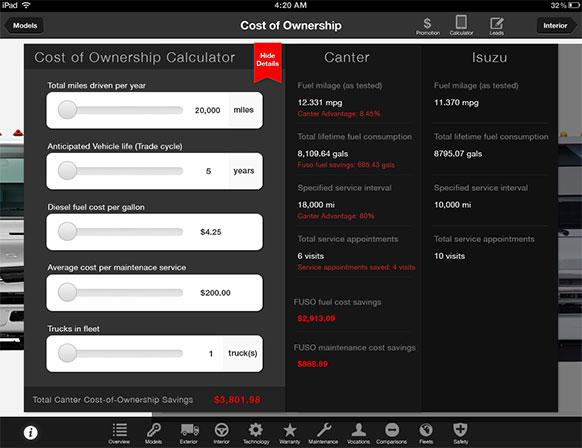Open the Fleets globe icon

[x=426, y=434]
